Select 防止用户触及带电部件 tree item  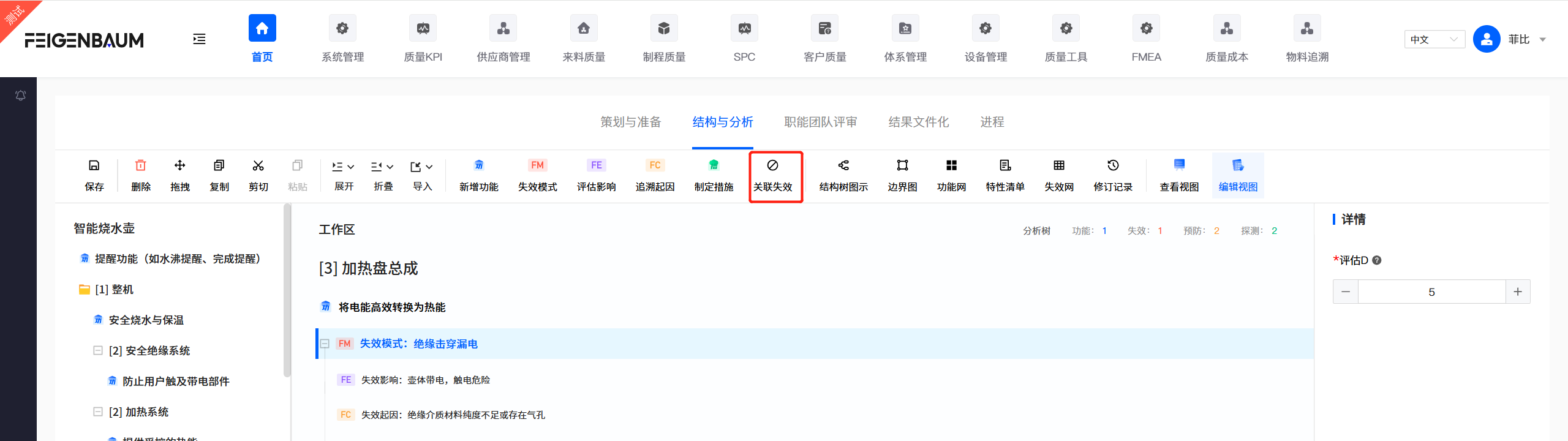click(x=169, y=381)
